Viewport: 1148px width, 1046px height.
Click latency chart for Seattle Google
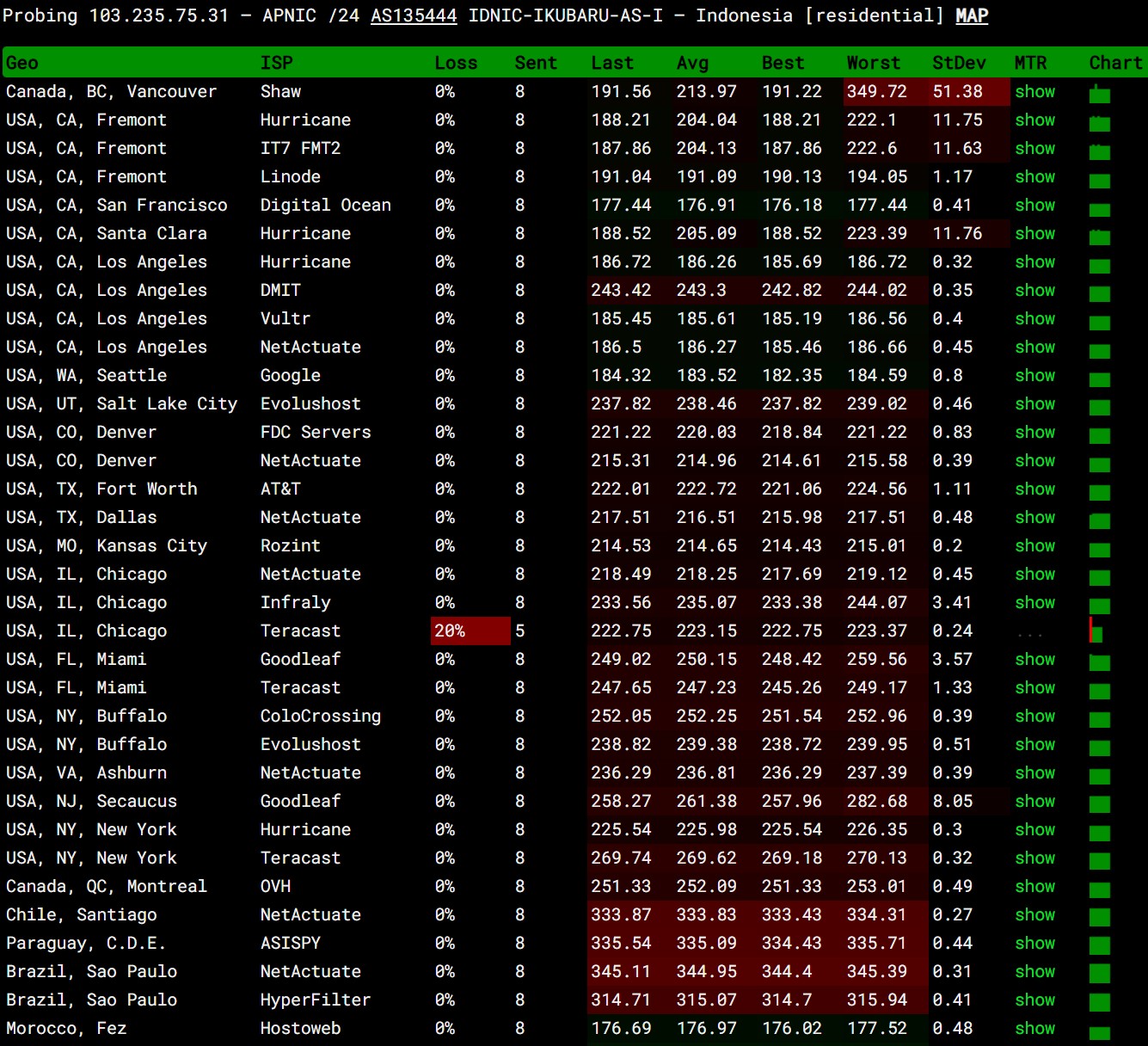coord(1099,378)
